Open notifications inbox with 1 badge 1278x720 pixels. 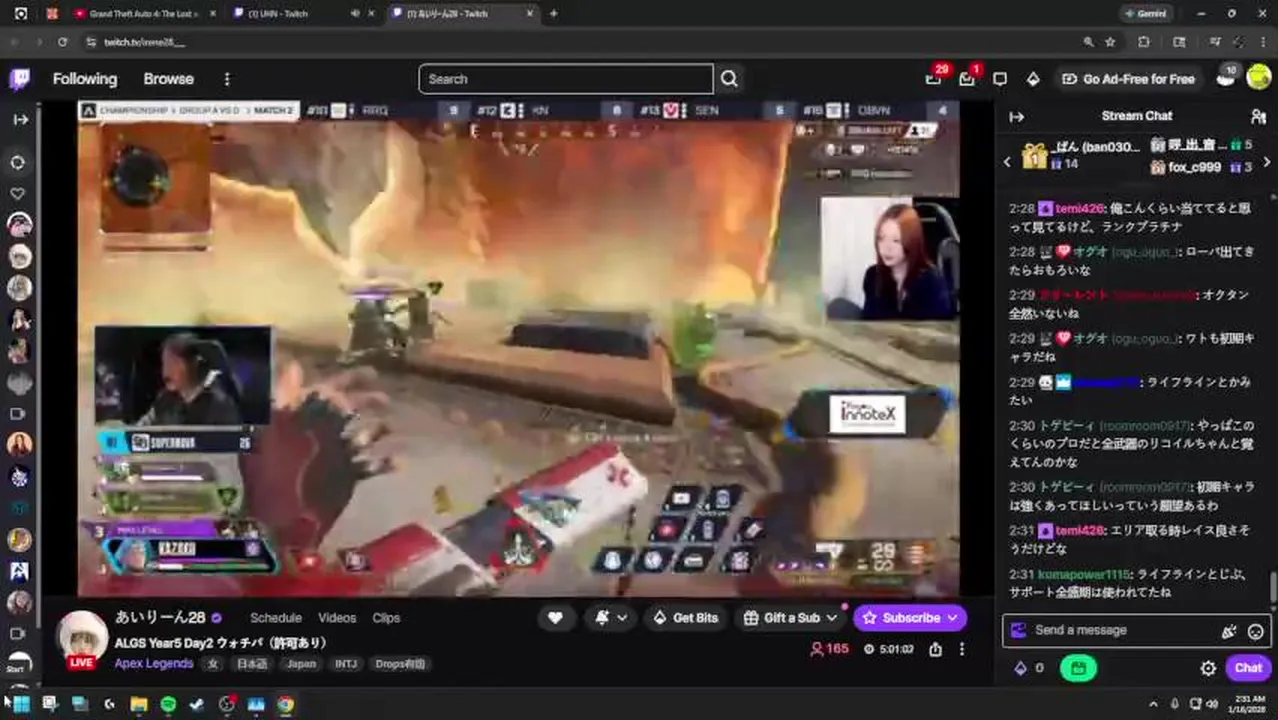967,79
